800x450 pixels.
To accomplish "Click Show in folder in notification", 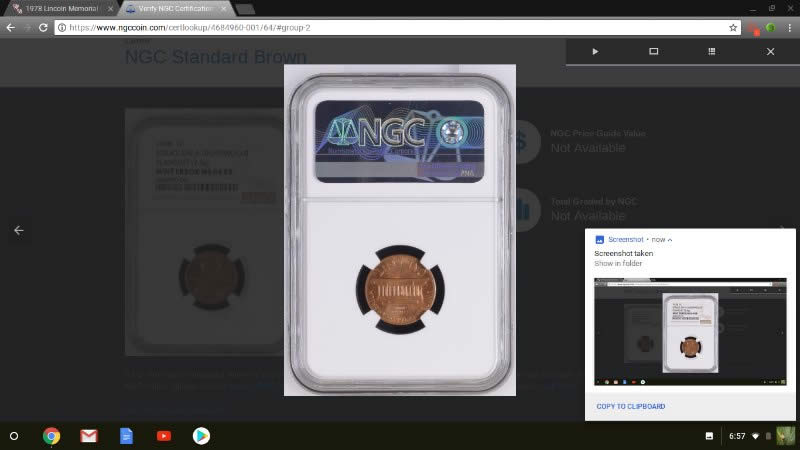I will coord(618,263).
